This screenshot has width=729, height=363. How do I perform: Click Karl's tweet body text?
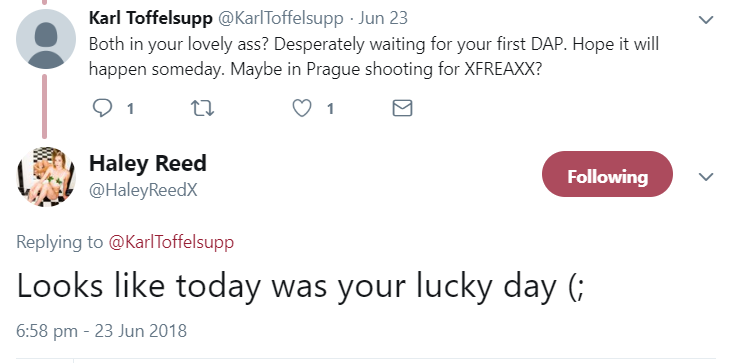pos(374,57)
